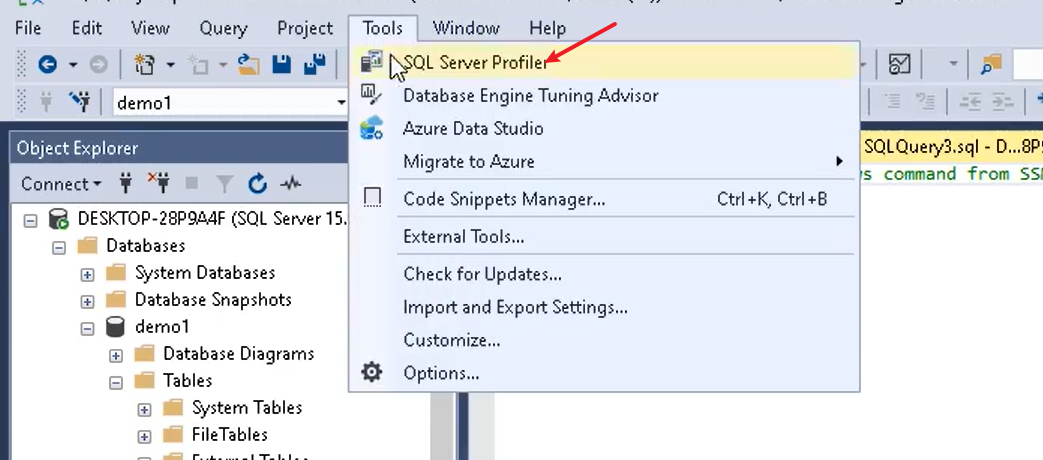
Task: Collapse the DESKTOP-28P9A4F server node
Action: click(x=30, y=220)
